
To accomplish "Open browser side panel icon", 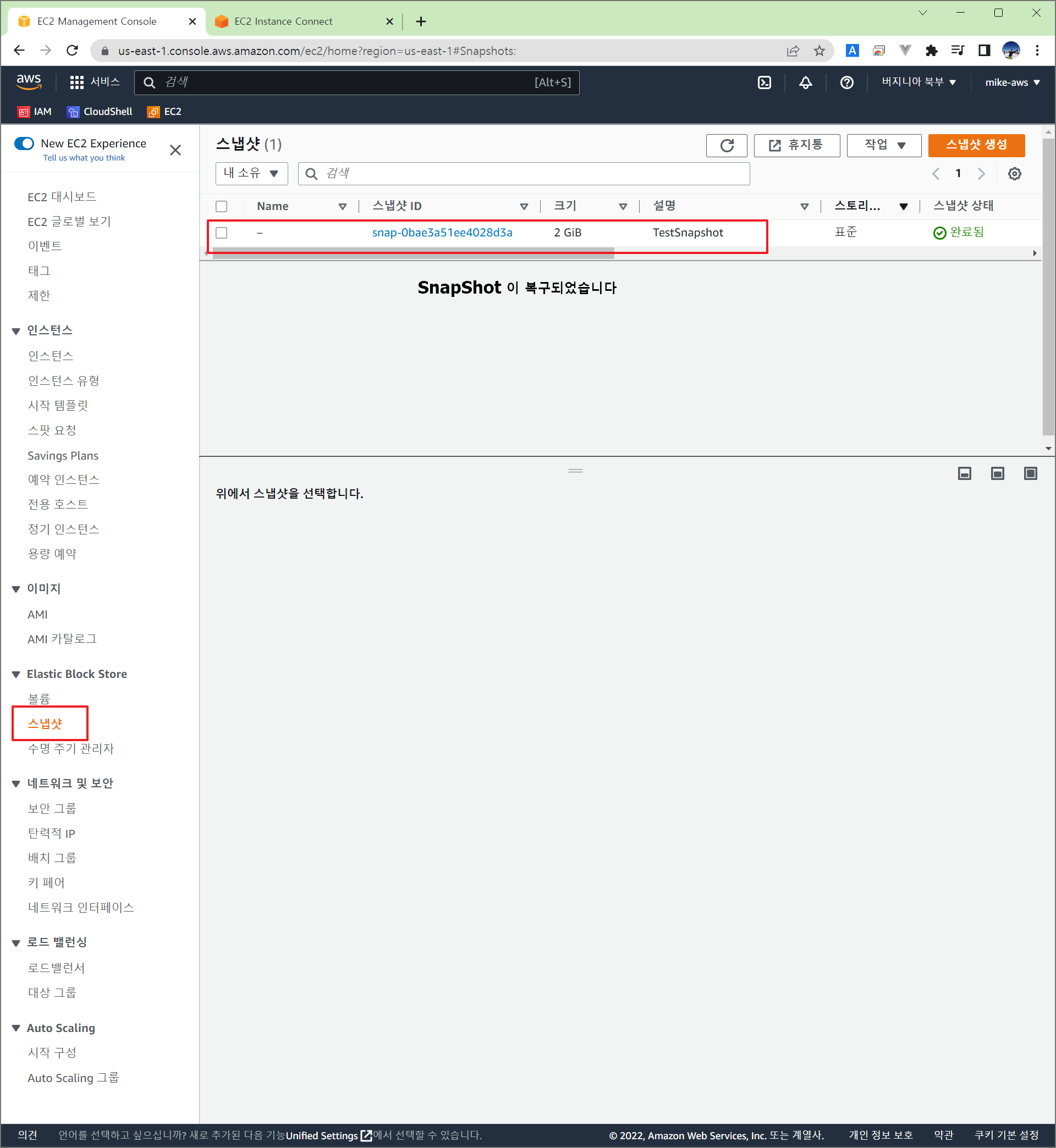I will 984,50.
